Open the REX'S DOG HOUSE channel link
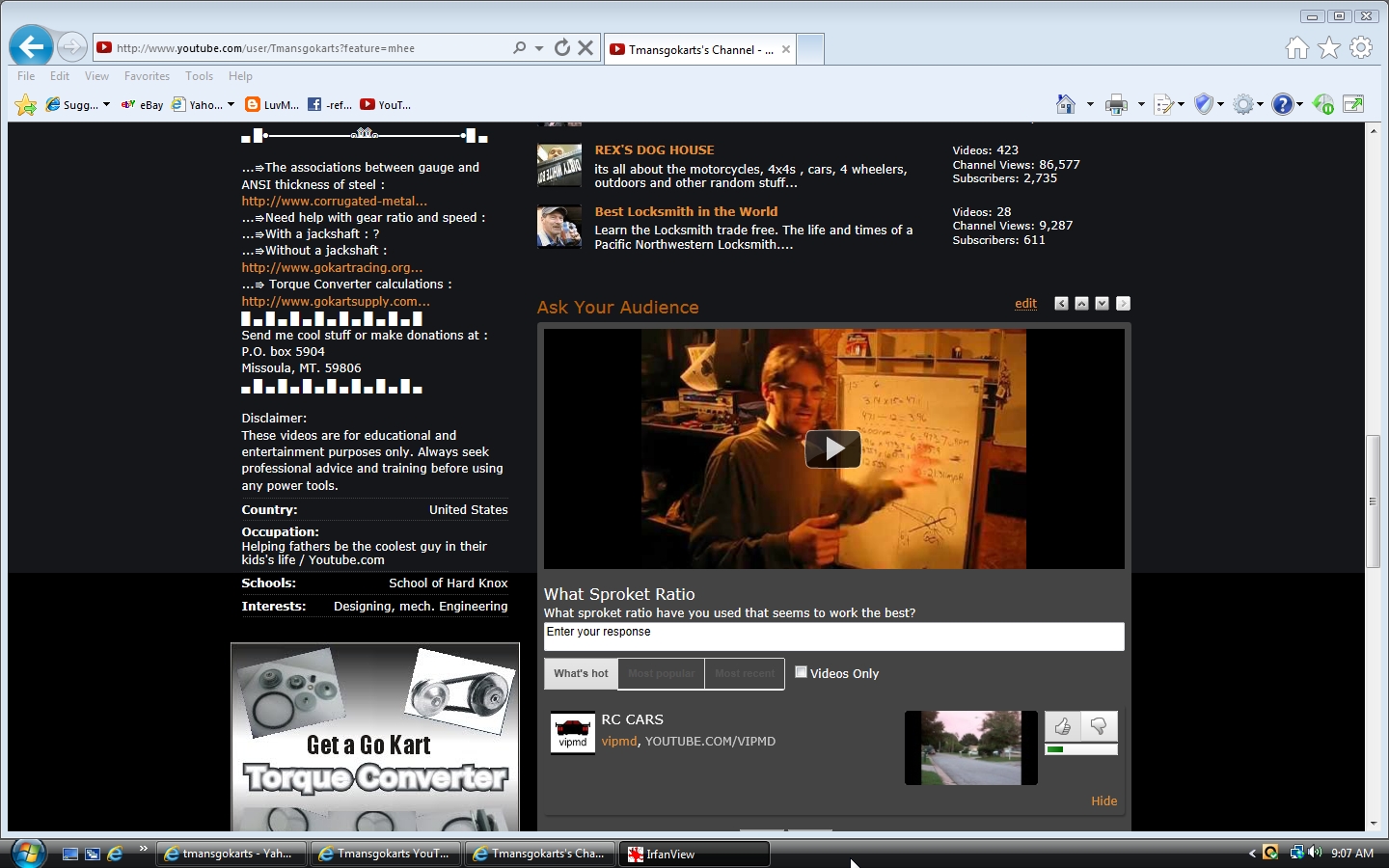1389x868 pixels. click(x=654, y=150)
